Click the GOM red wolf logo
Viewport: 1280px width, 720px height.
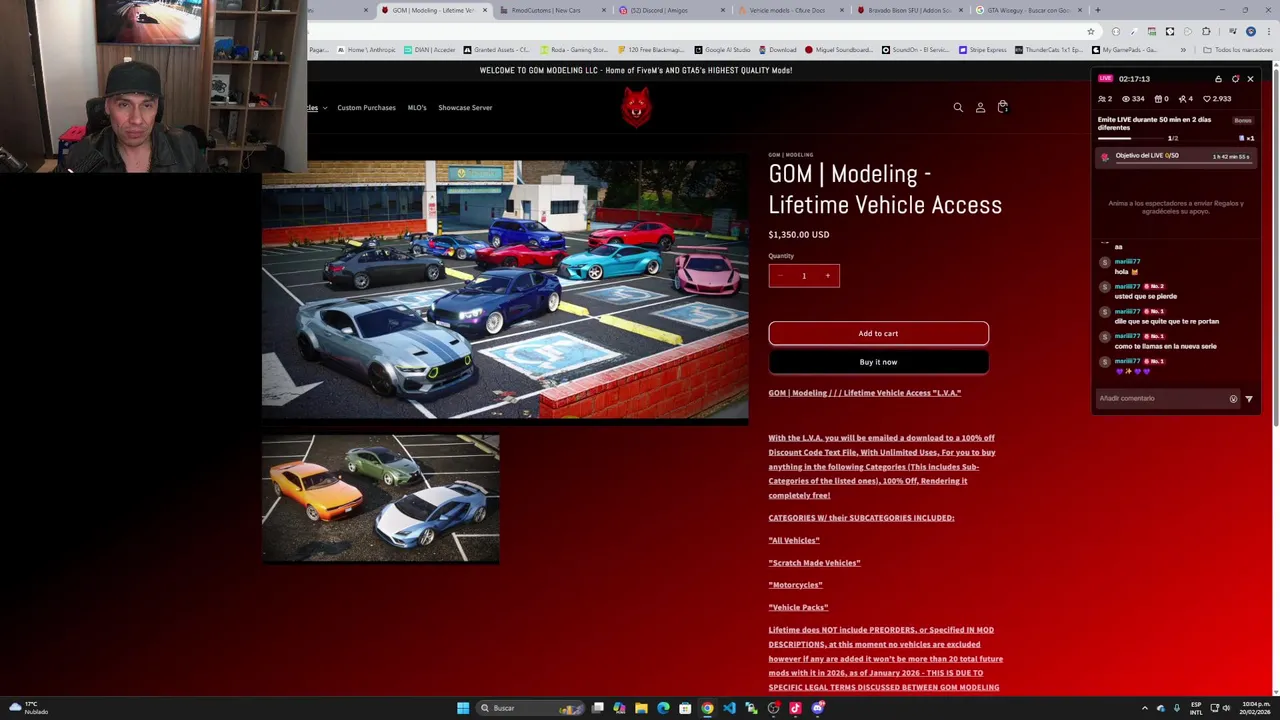(x=636, y=107)
